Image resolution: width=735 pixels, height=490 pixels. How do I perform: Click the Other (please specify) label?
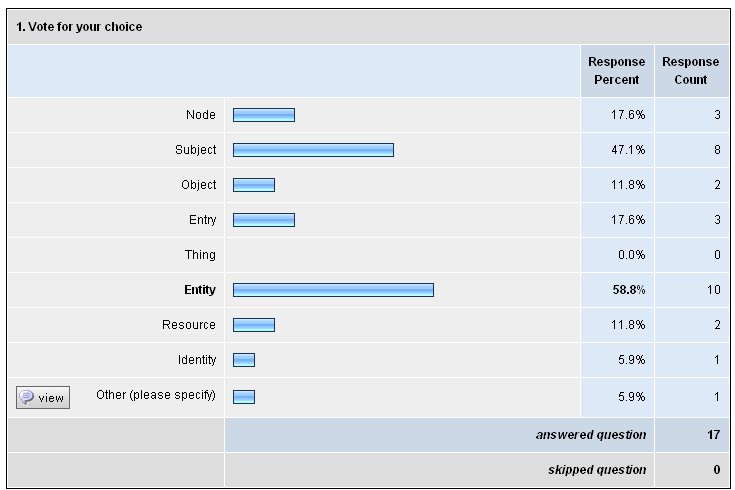156,395
